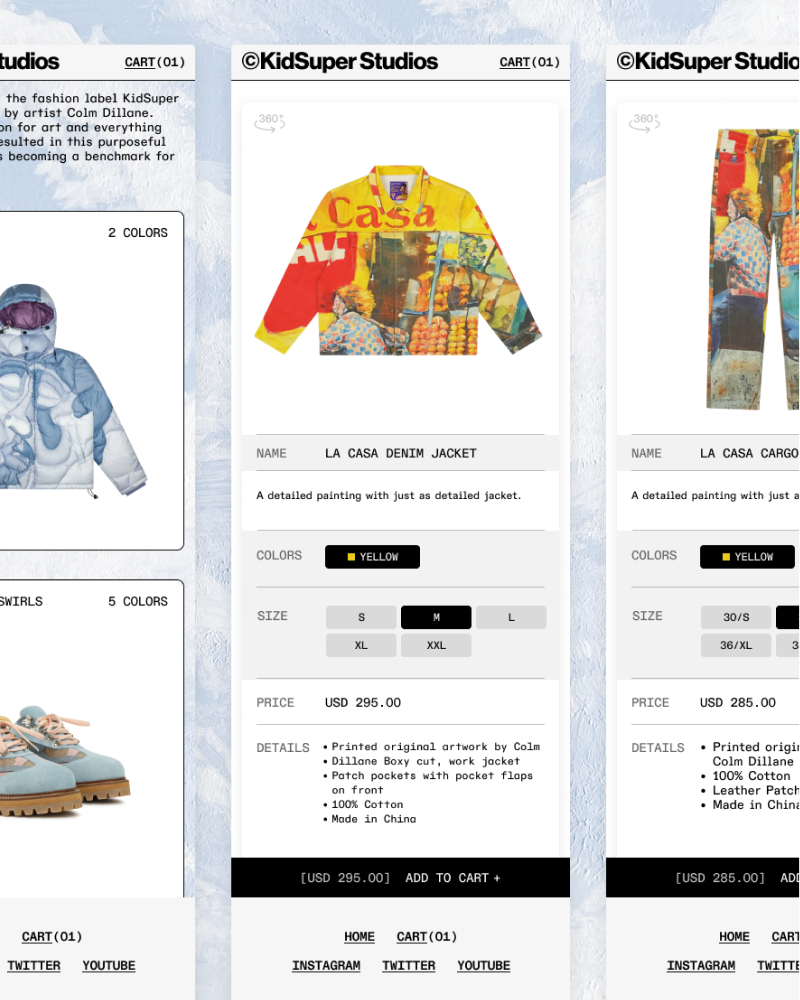Select size S for the denim jacket
Viewport: 800px width, 1000px height.
pos(361,617)
